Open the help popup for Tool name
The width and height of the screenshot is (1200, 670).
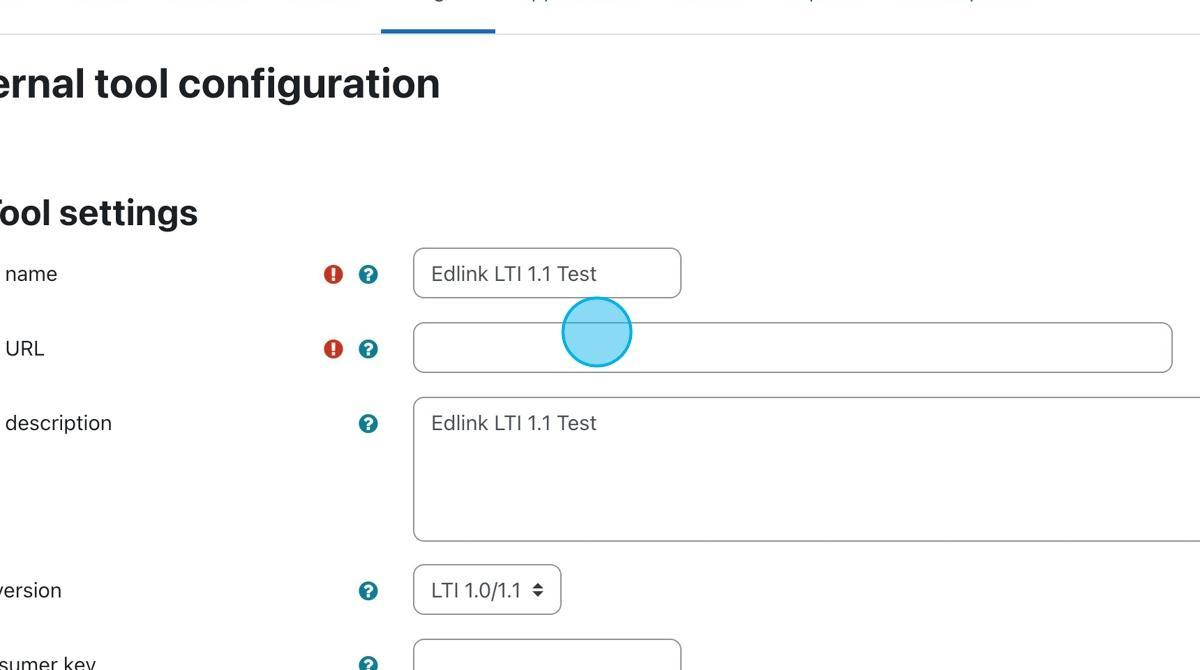coord(368,273)
